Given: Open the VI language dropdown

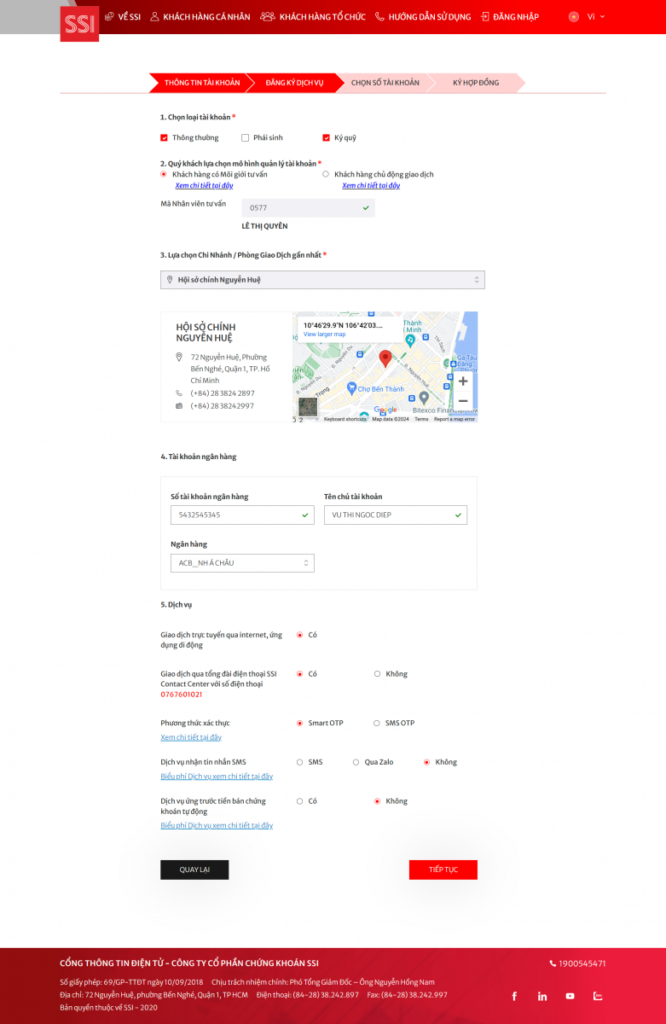Looking at the screenshot, I should pos(595,17).
